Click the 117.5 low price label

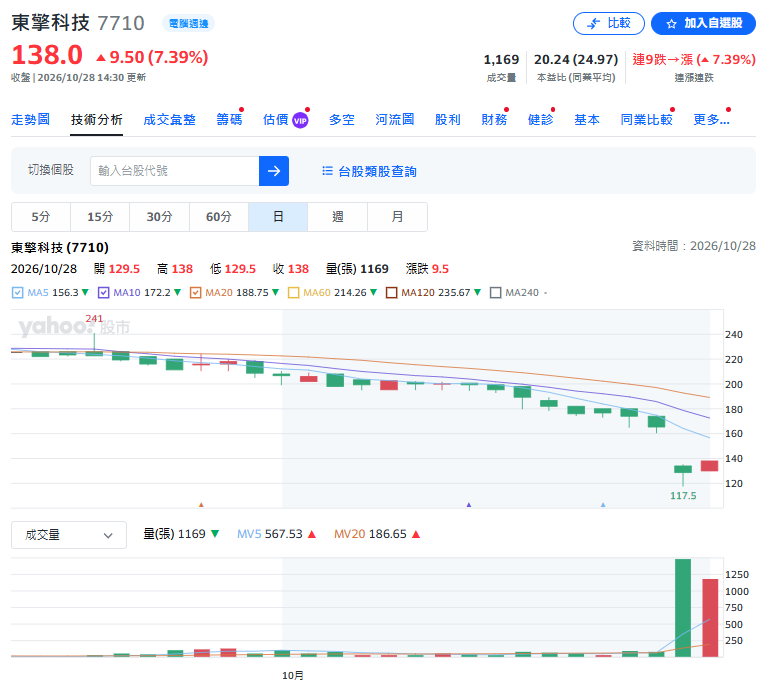tap(683, 496)
